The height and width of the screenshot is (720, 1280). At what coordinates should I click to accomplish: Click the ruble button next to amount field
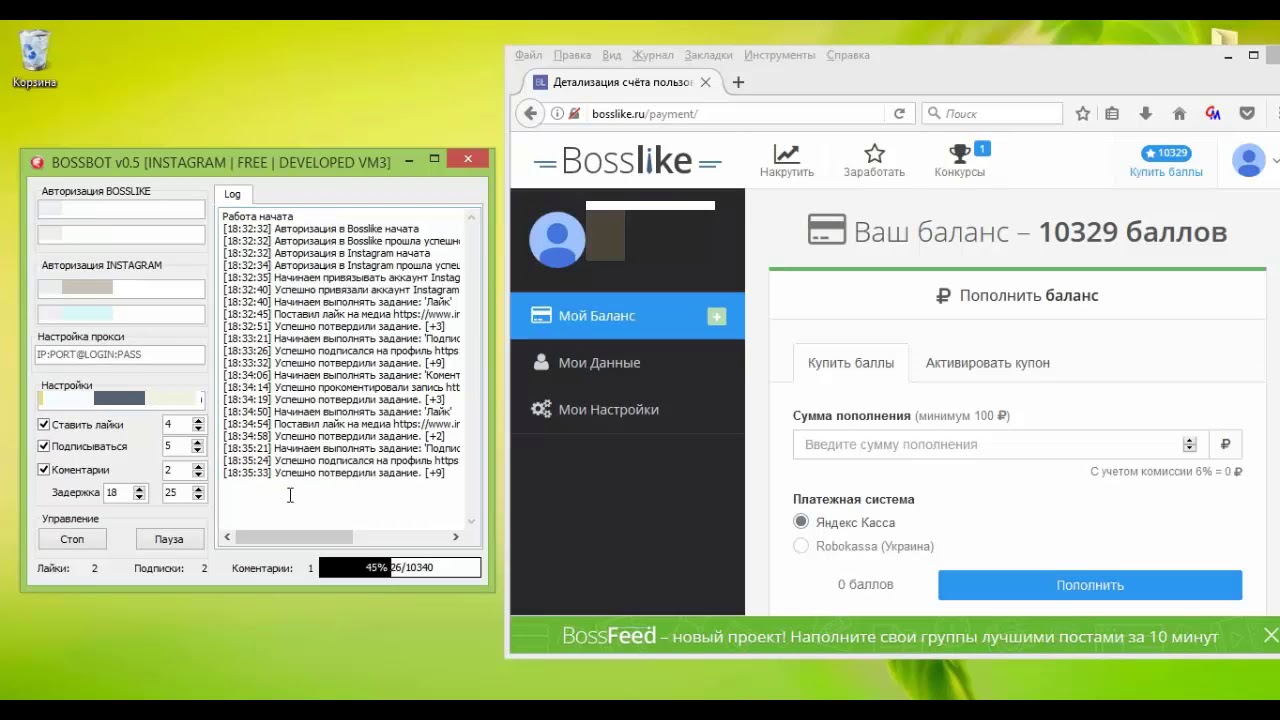point(1225,444)
